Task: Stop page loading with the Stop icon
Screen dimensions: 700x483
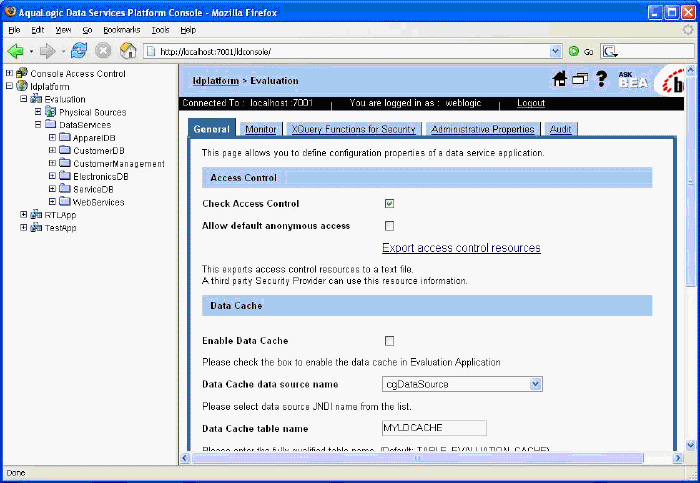Action: click(x=103, y=51)
